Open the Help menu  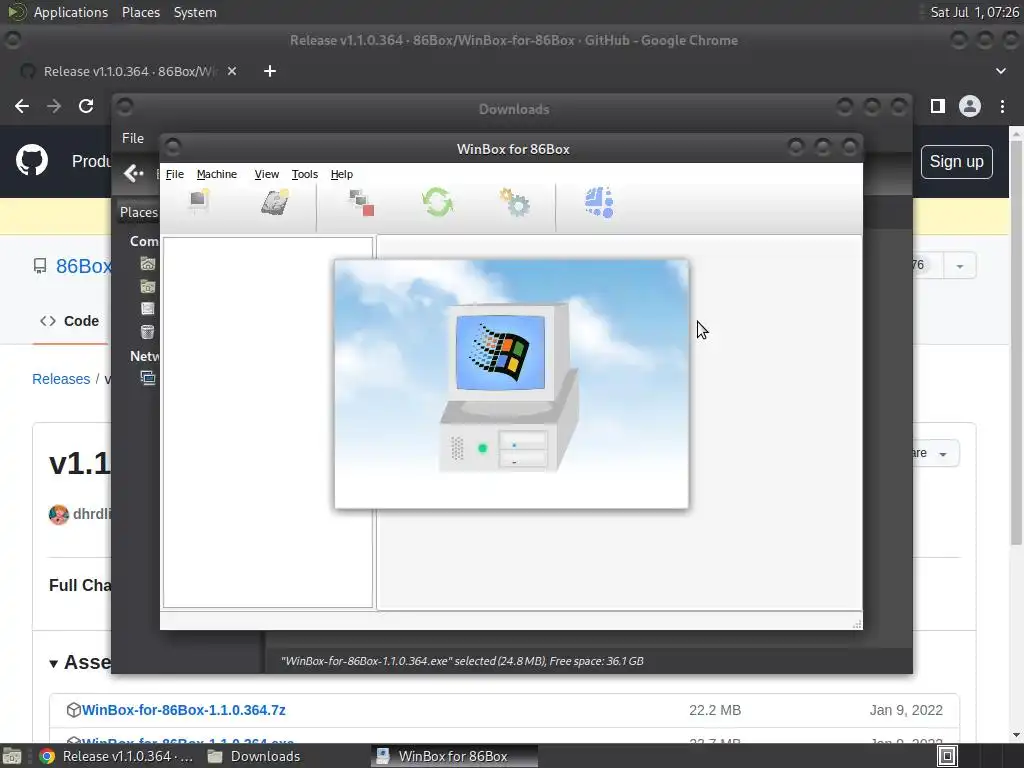point(342,174)
